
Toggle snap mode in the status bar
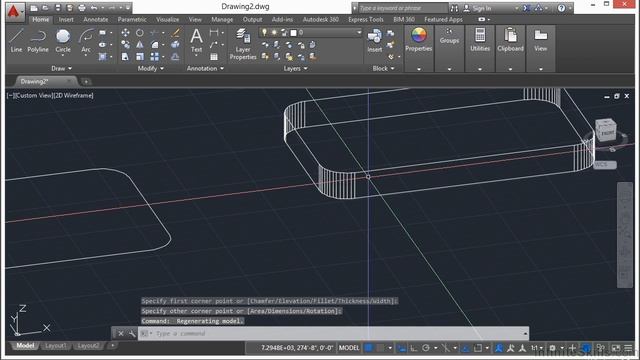click(380, 348)
